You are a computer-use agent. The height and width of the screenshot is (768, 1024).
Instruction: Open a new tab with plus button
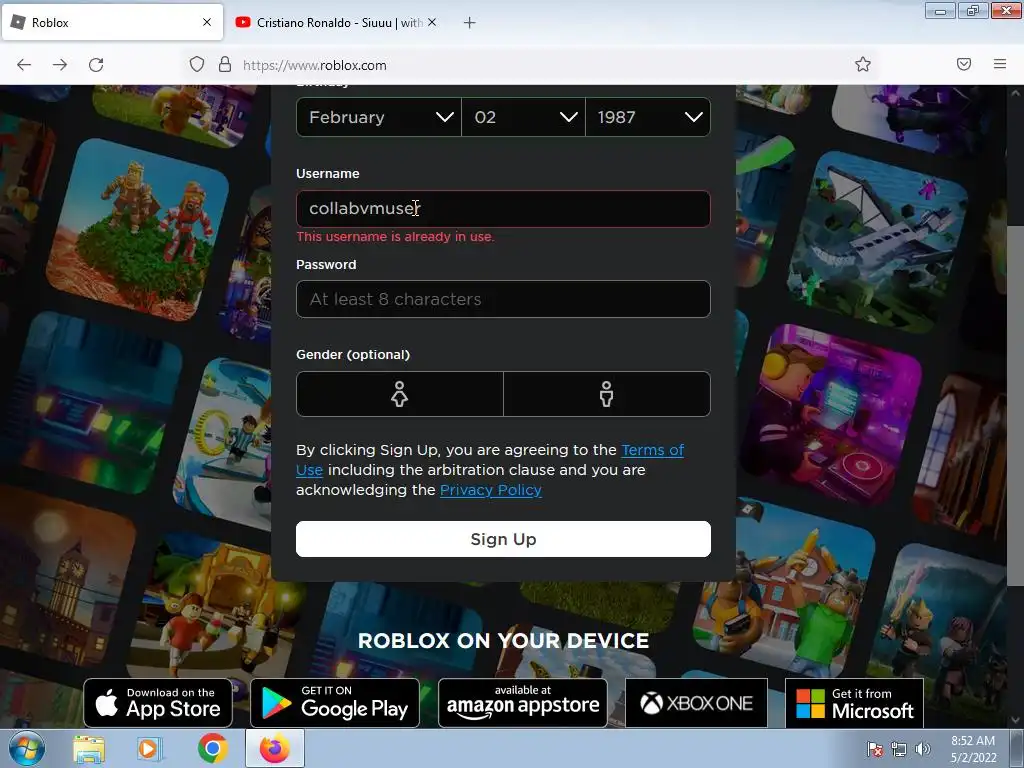click(x=470, y=23)
